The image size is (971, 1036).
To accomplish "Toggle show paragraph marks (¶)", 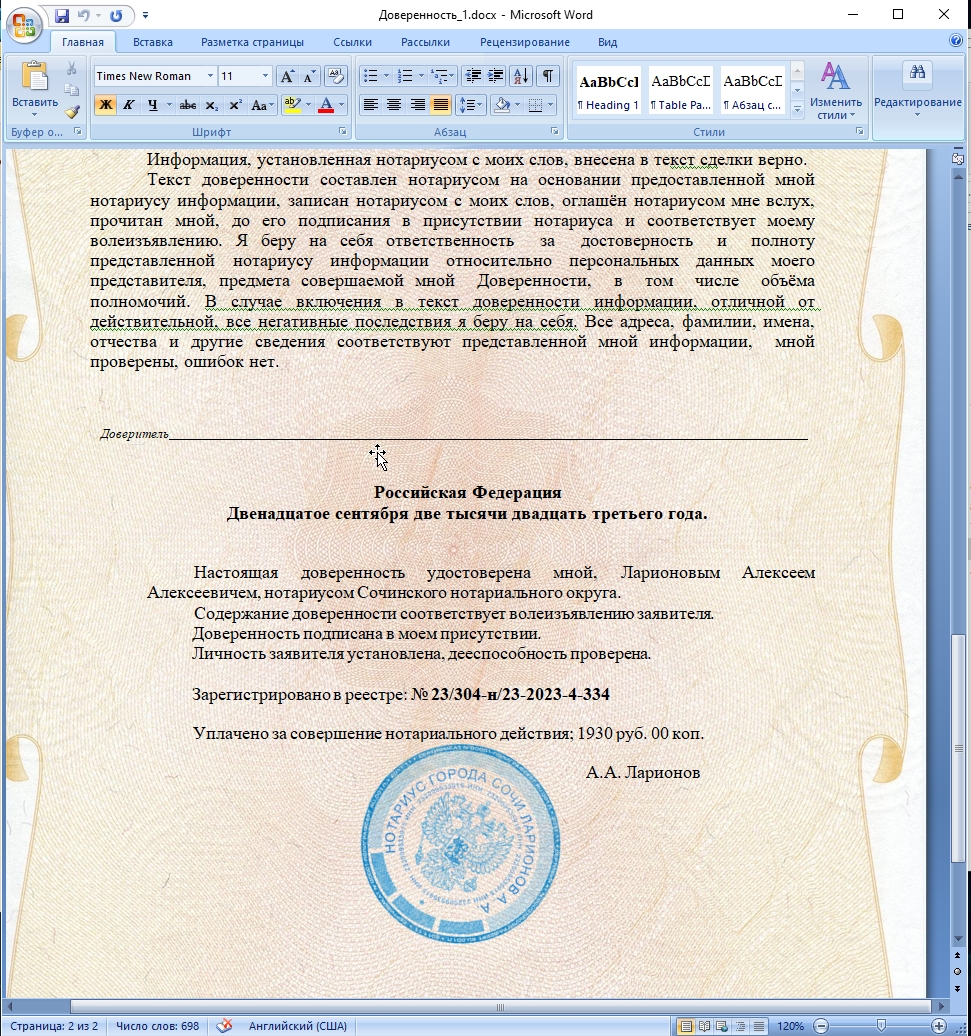I will 548,77.
